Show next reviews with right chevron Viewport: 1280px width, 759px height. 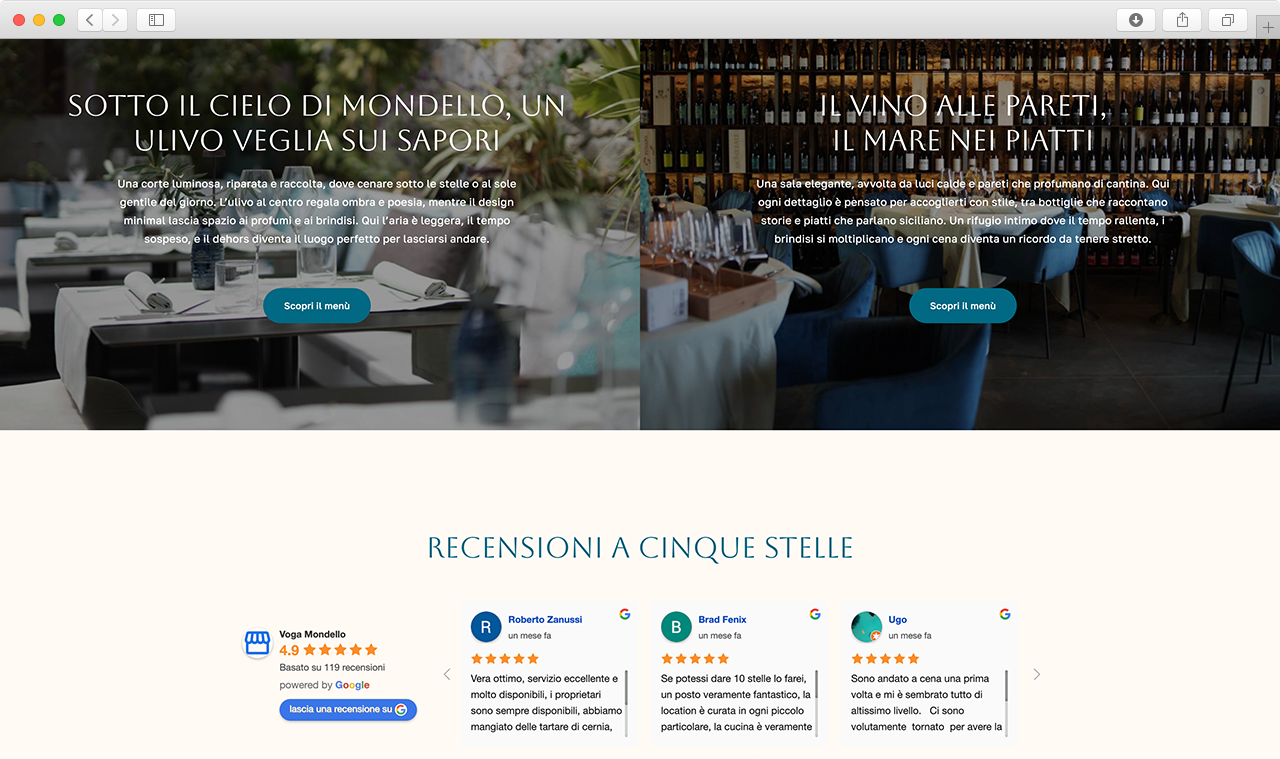[x=1037, y=675]
